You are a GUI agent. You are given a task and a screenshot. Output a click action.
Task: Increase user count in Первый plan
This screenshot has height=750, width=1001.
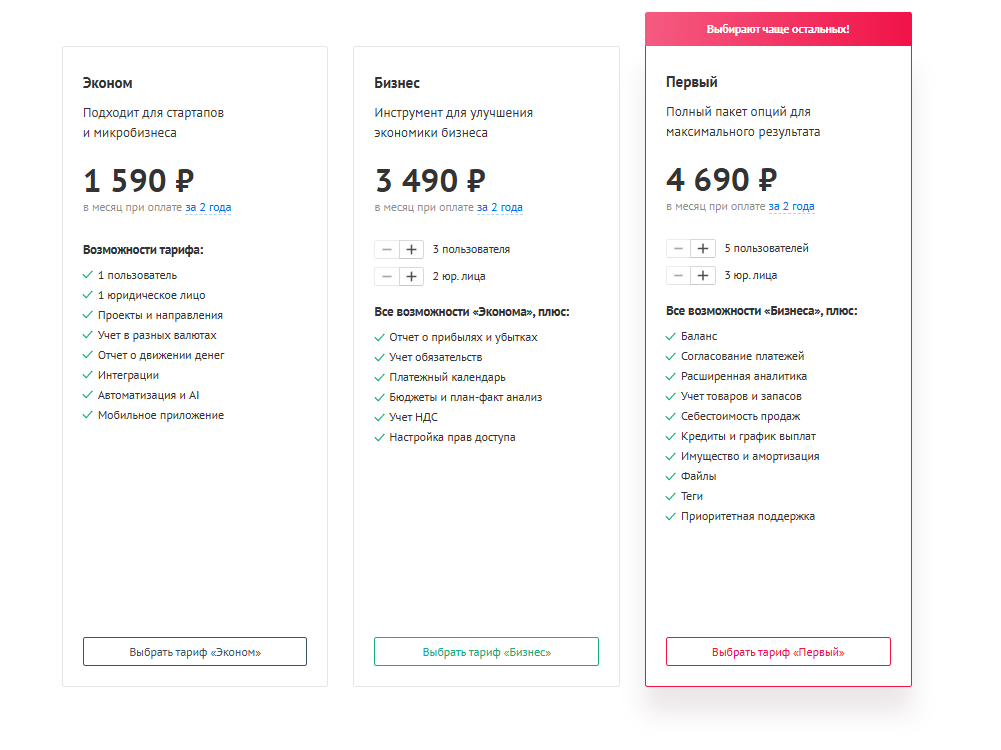click(703, 249)
